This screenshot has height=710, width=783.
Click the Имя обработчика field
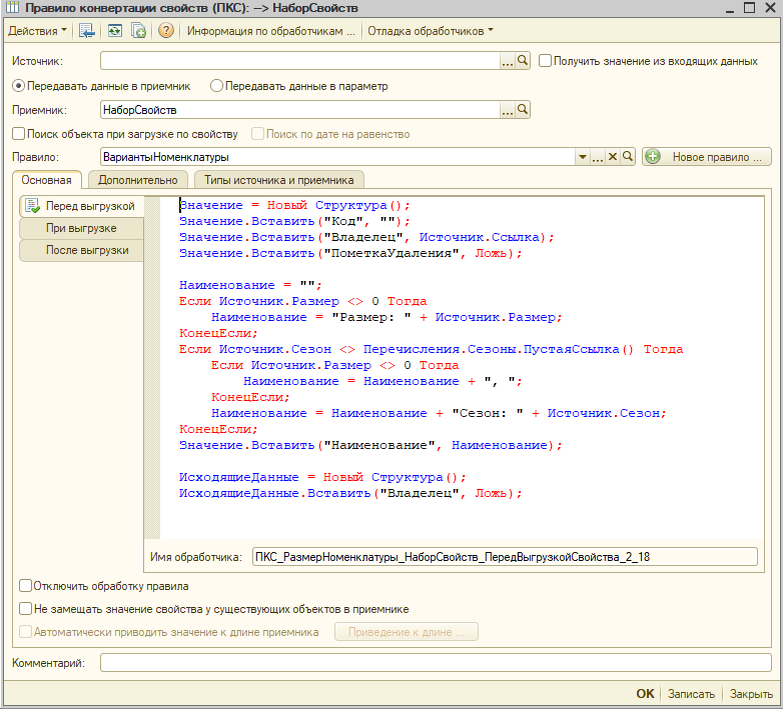[505, 557]
